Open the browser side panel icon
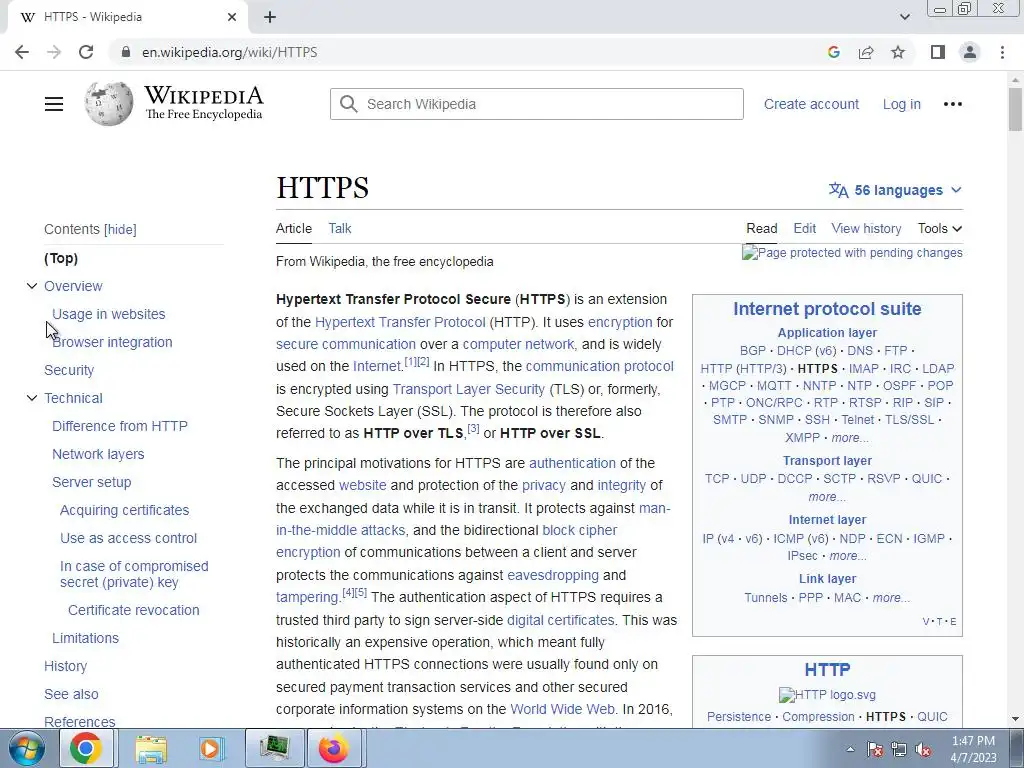1024x768 pixels. coord(938,52)
